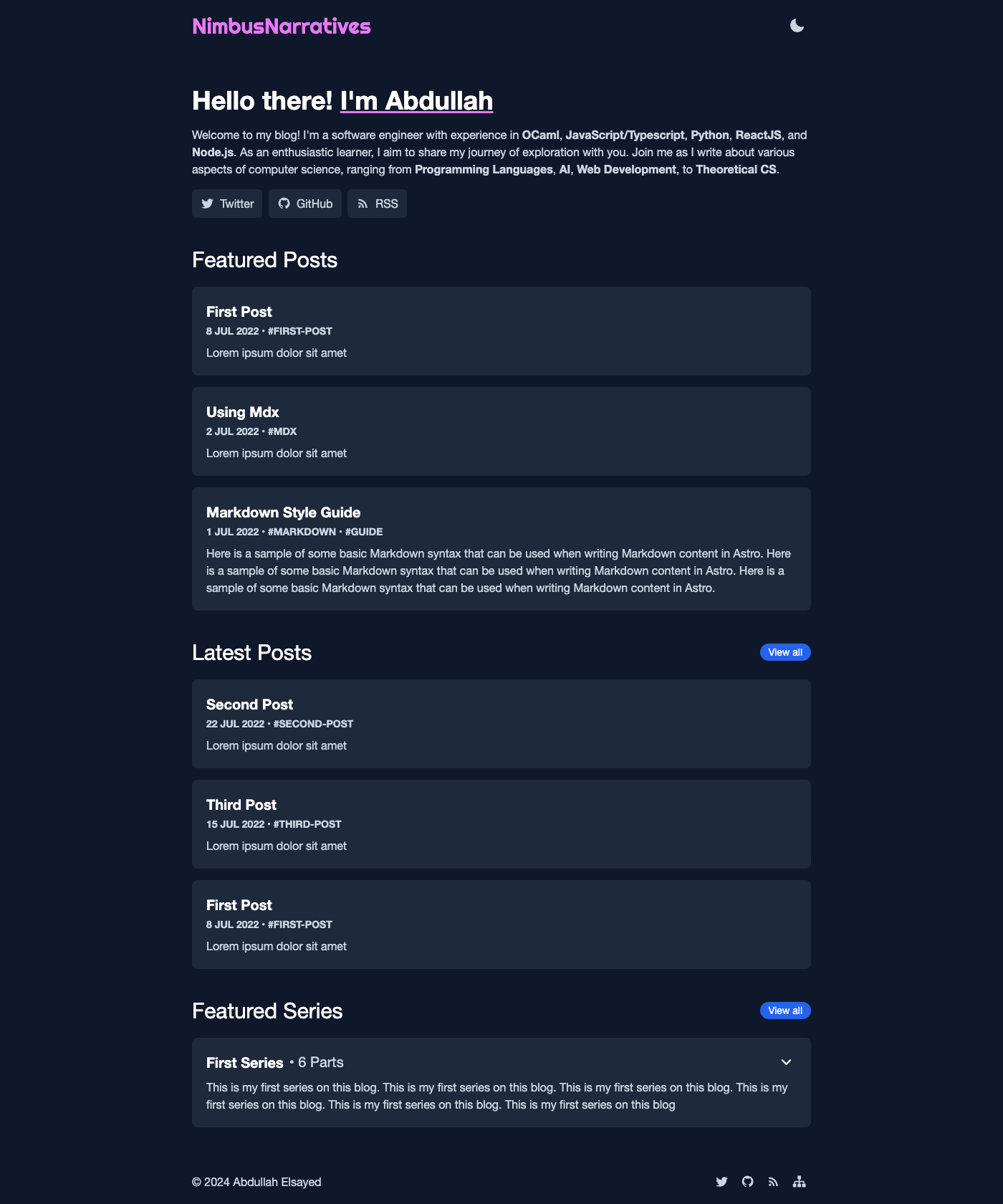View all Featured Series
1003x1204 pixels.
coord(785,1010)
